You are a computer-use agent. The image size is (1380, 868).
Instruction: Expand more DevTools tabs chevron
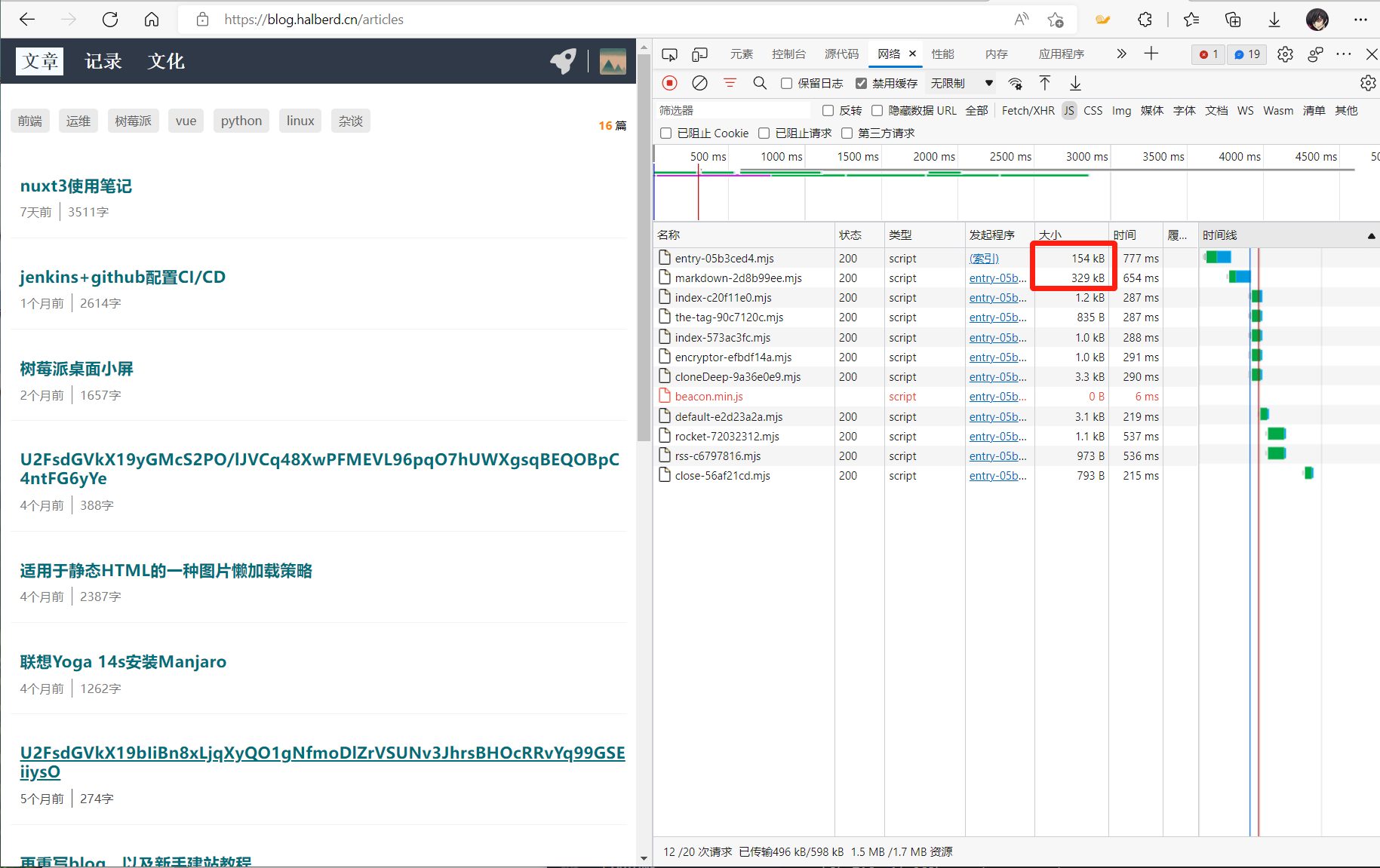coord(1121,54)
